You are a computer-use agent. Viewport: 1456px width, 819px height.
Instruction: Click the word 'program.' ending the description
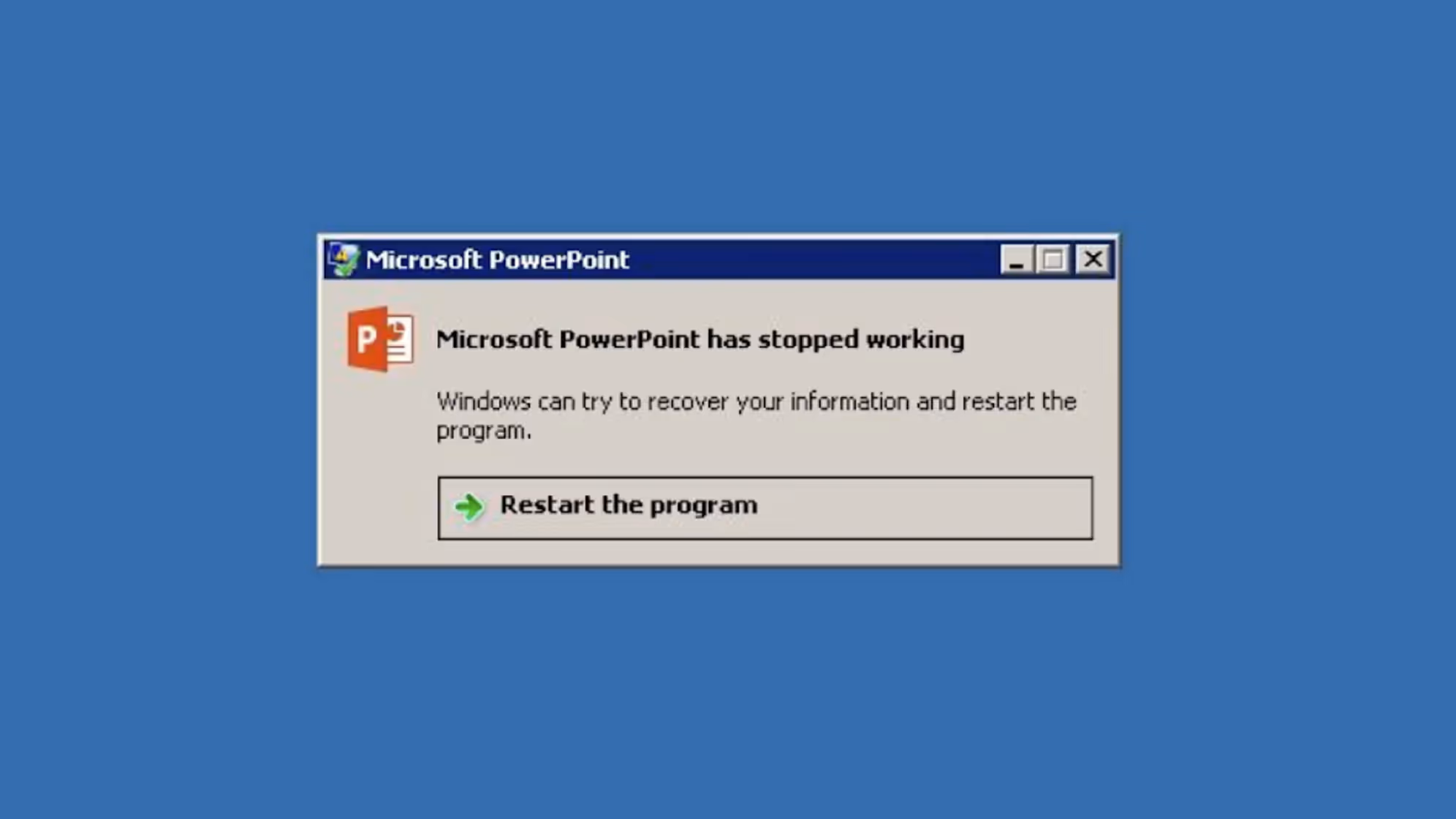(484, 431)
